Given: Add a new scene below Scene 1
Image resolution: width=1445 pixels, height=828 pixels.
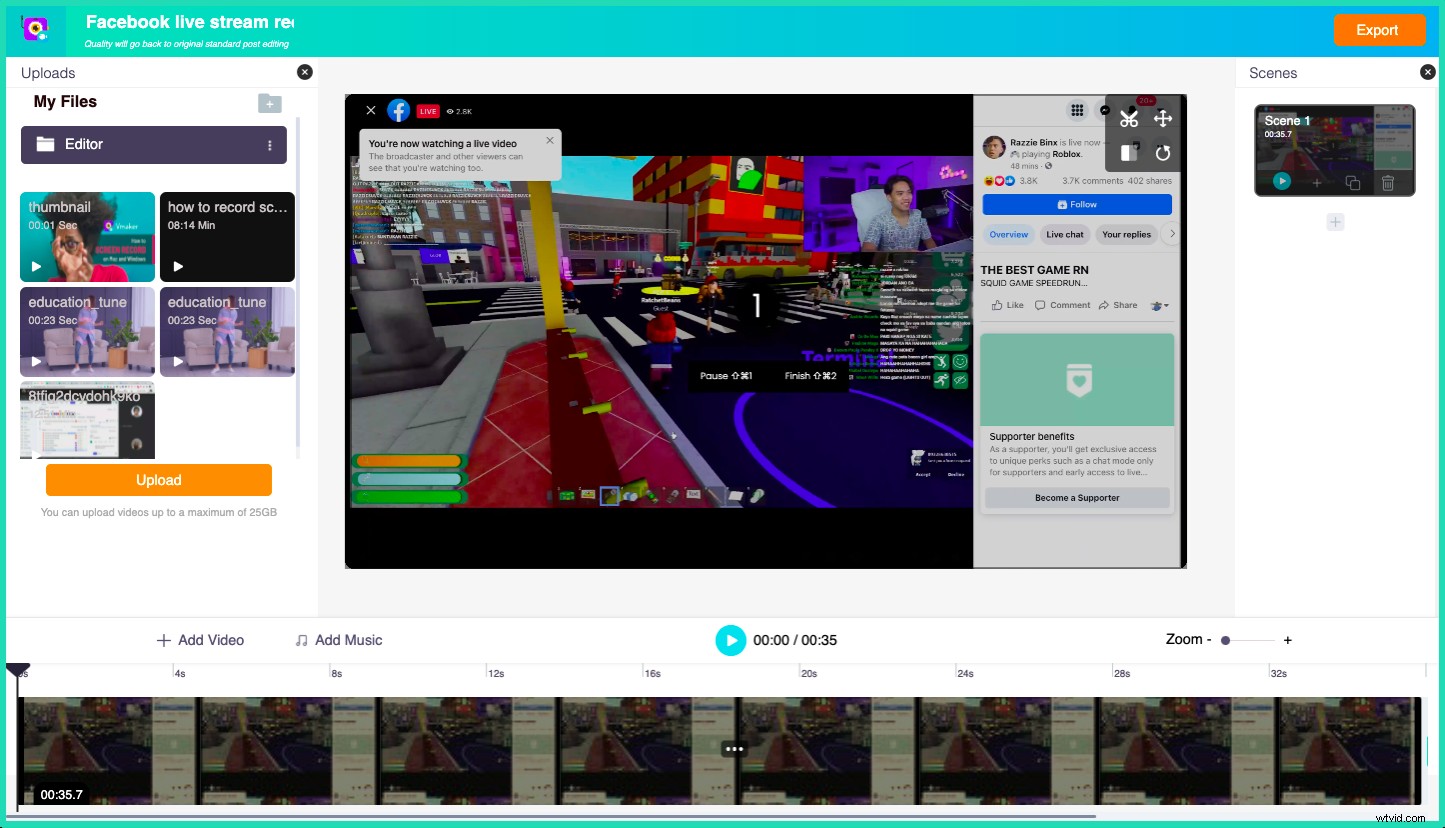Looking at the screenshot, I should point(1335,222).
